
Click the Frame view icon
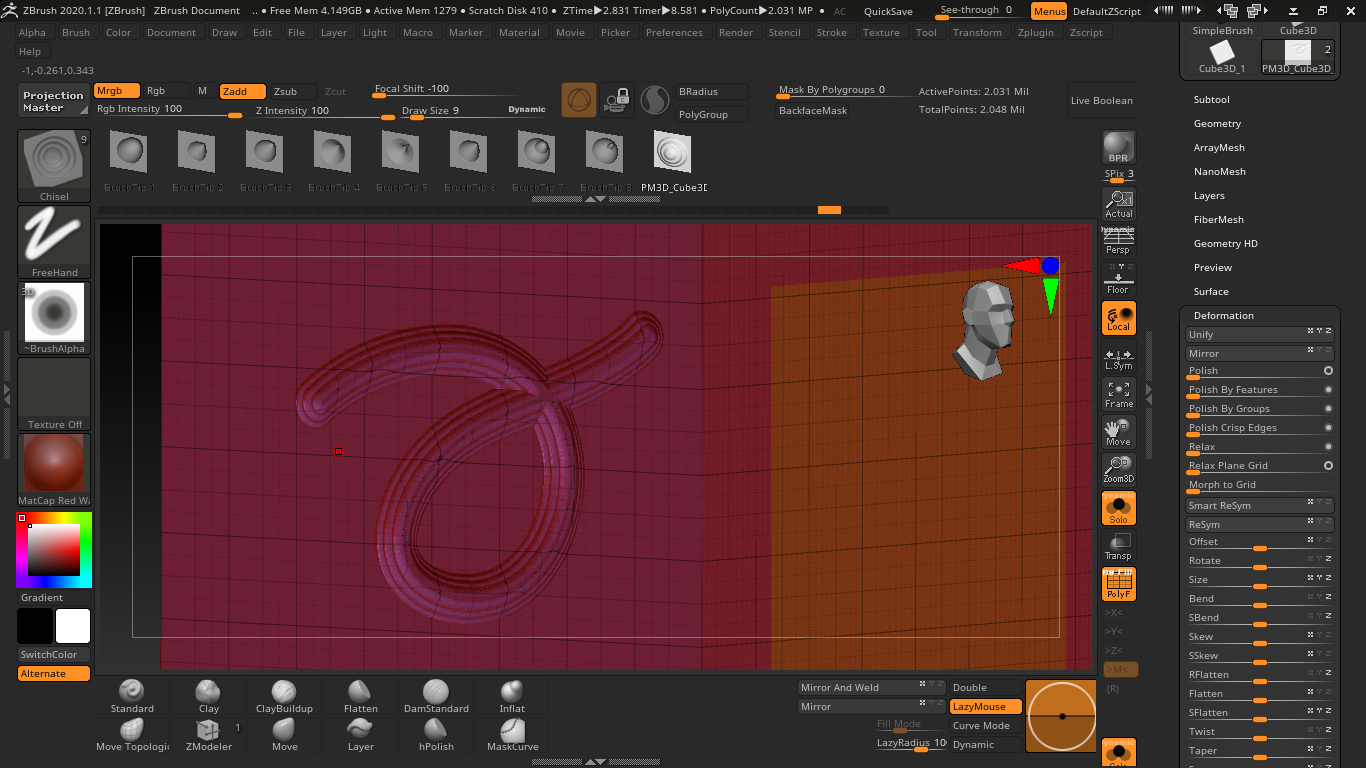[1118, 394]
